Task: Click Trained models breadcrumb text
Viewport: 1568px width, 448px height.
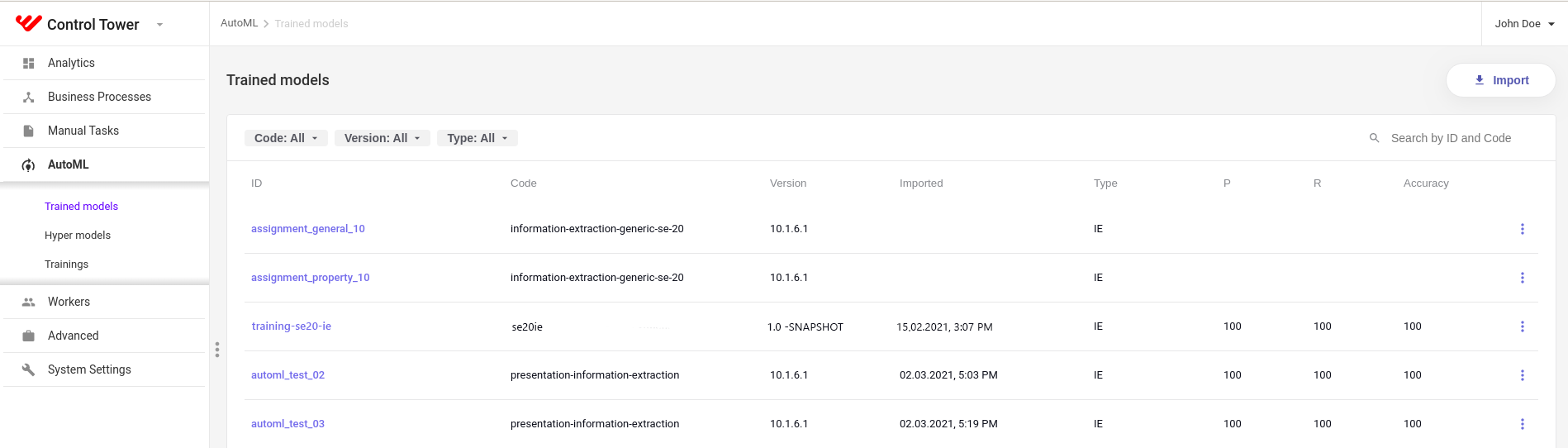Action: coord(311,23)
